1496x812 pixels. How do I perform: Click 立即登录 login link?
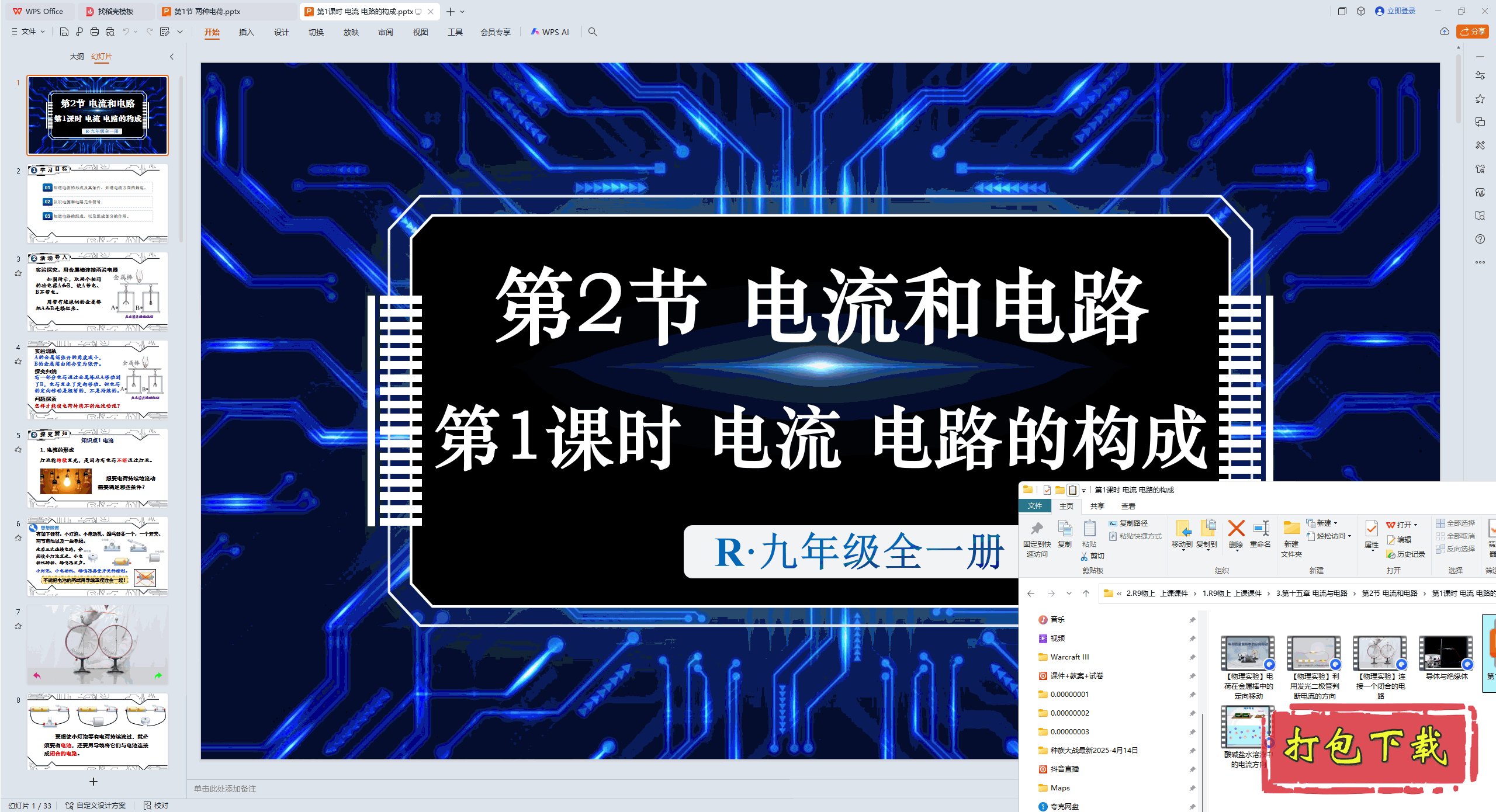click(x=1395, y=11)
